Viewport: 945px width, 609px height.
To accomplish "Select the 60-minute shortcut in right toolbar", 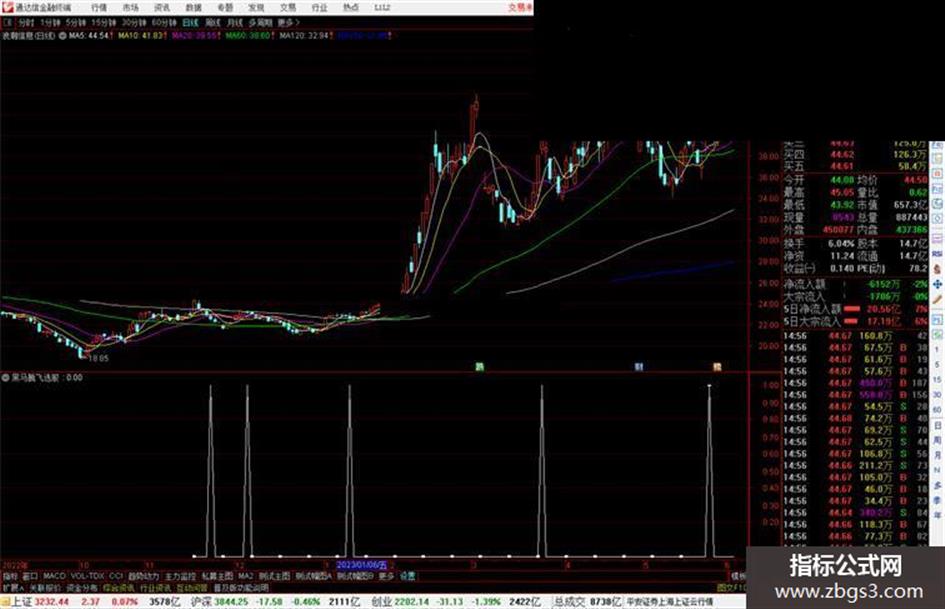I will coord(937,410).
